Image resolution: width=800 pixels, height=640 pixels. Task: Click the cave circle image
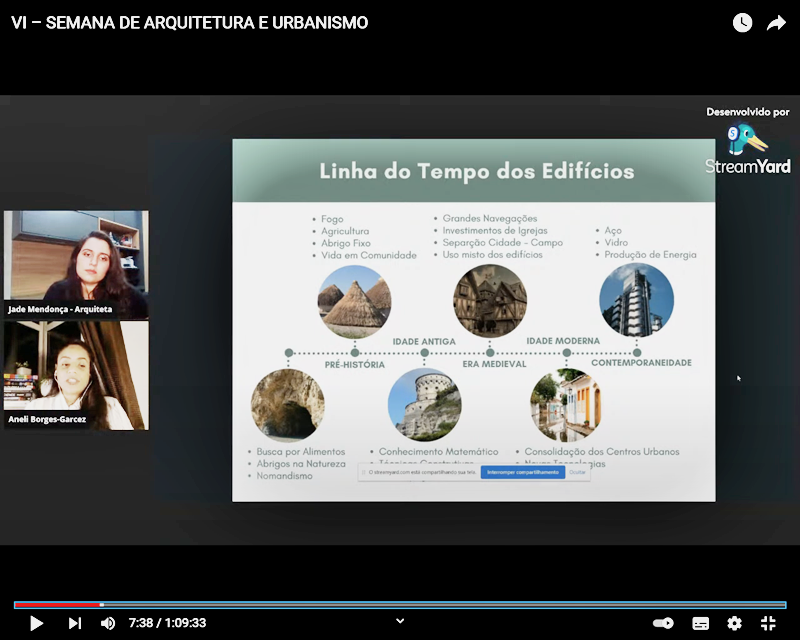click(288, 405)
